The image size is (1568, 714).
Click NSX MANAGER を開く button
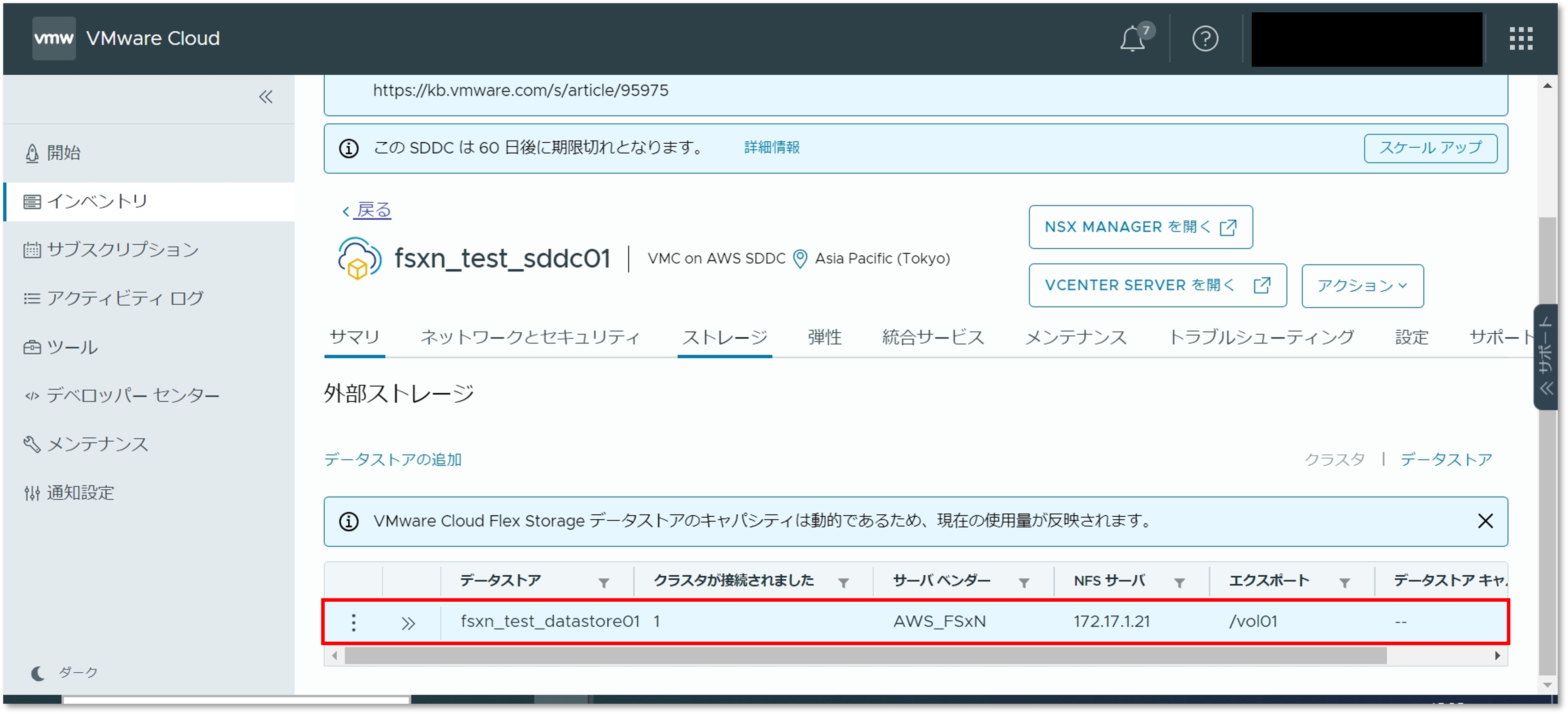point(1141,227)
